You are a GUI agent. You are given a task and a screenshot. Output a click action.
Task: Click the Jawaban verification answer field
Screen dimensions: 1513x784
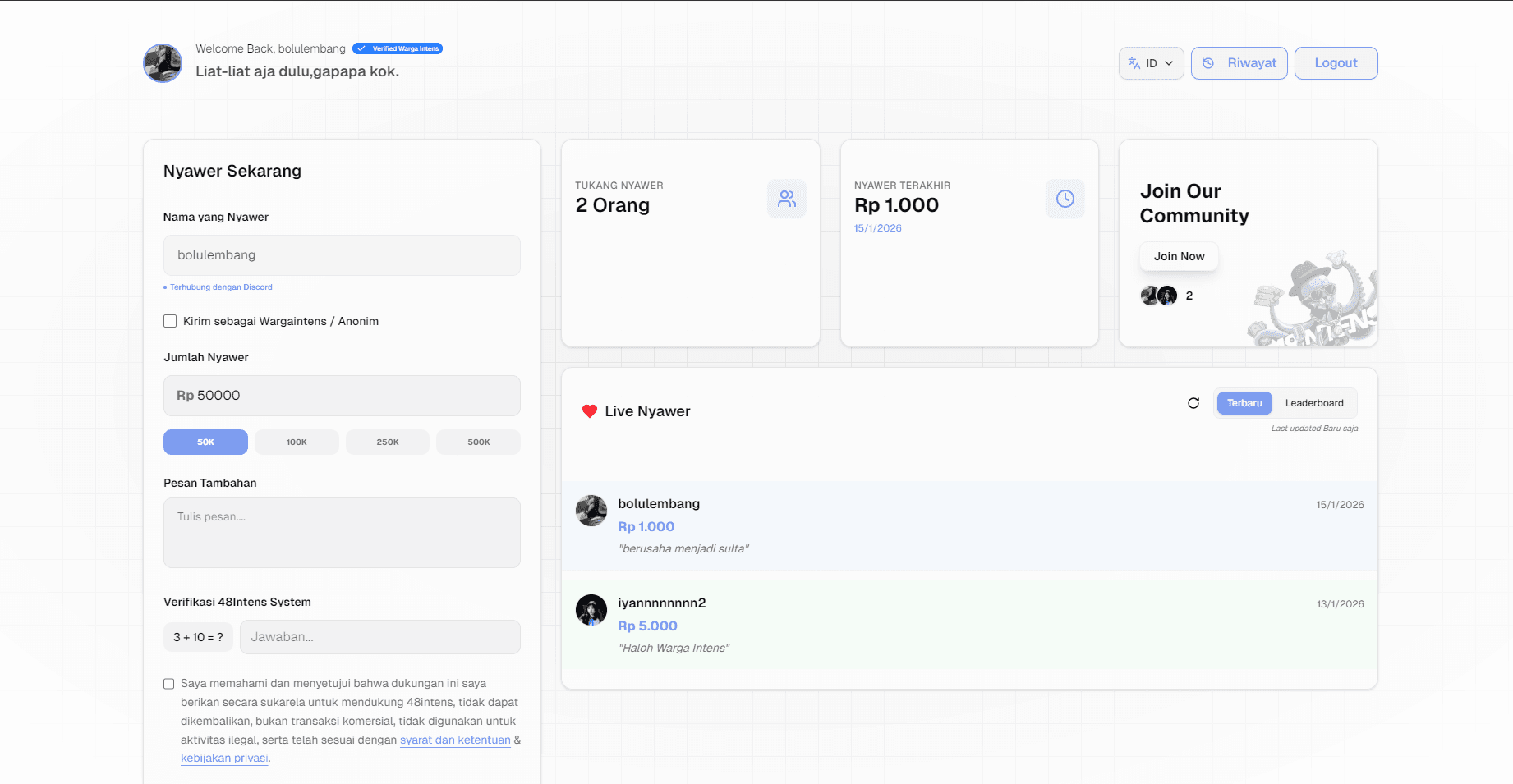coord(379,637)
